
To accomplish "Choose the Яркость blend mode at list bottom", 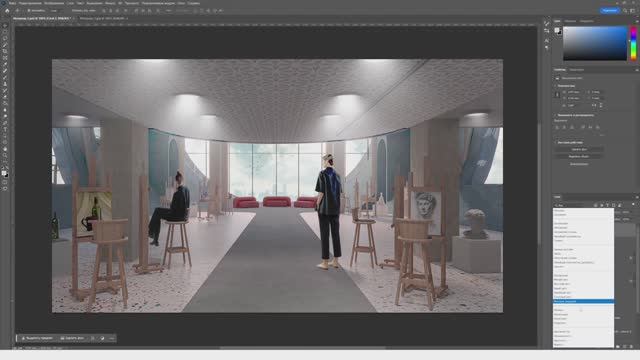I will pos(583,344).
